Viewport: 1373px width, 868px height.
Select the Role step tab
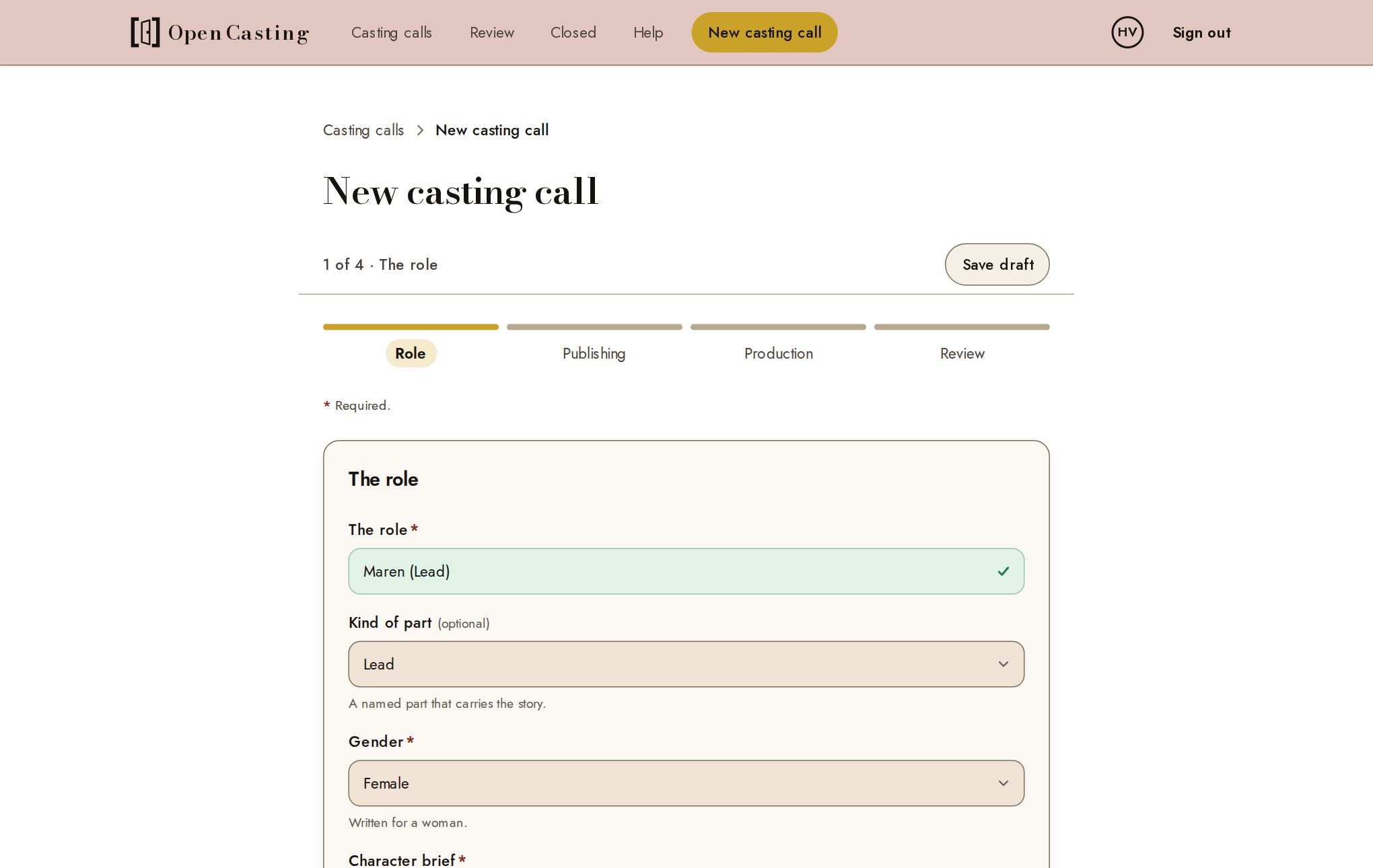(411, 353)
